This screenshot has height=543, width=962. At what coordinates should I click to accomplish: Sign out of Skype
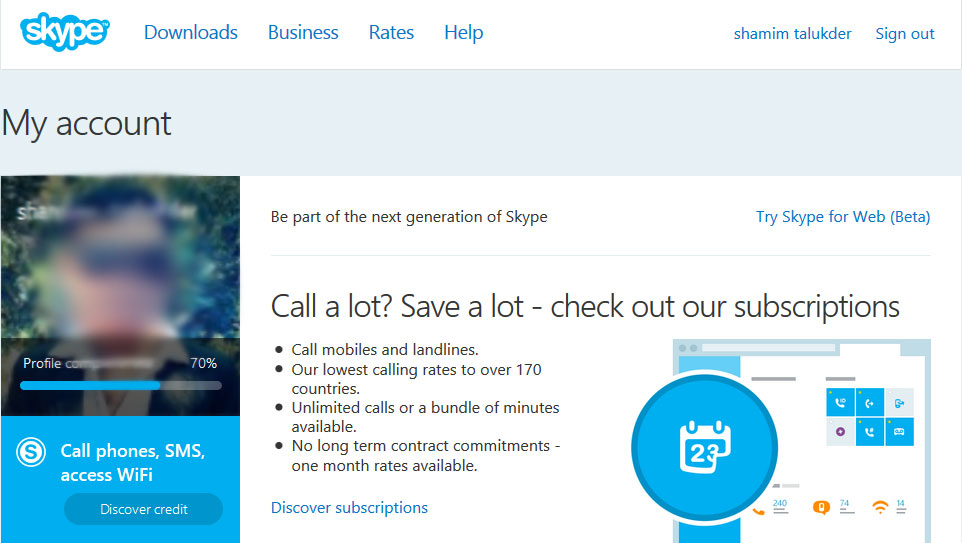tap(904, 34)
